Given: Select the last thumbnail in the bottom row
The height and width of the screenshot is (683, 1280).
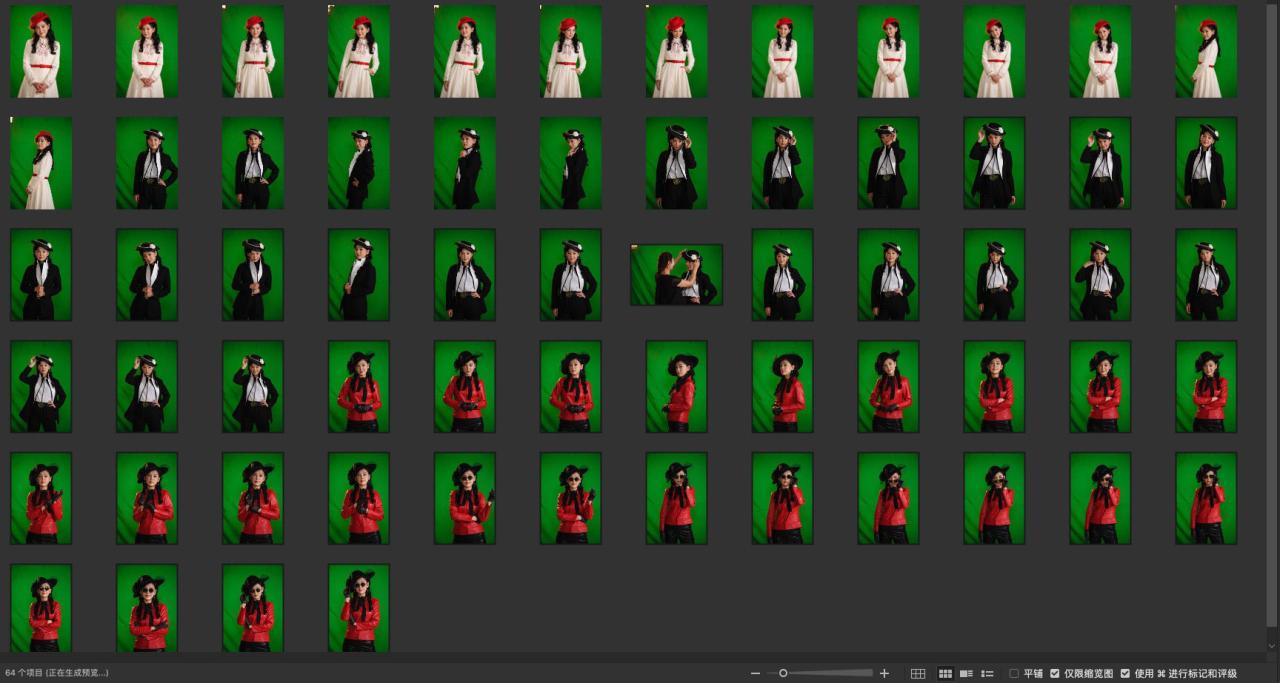Looking at the screenshot, I should pyautogui.click(x=359, y=609).
